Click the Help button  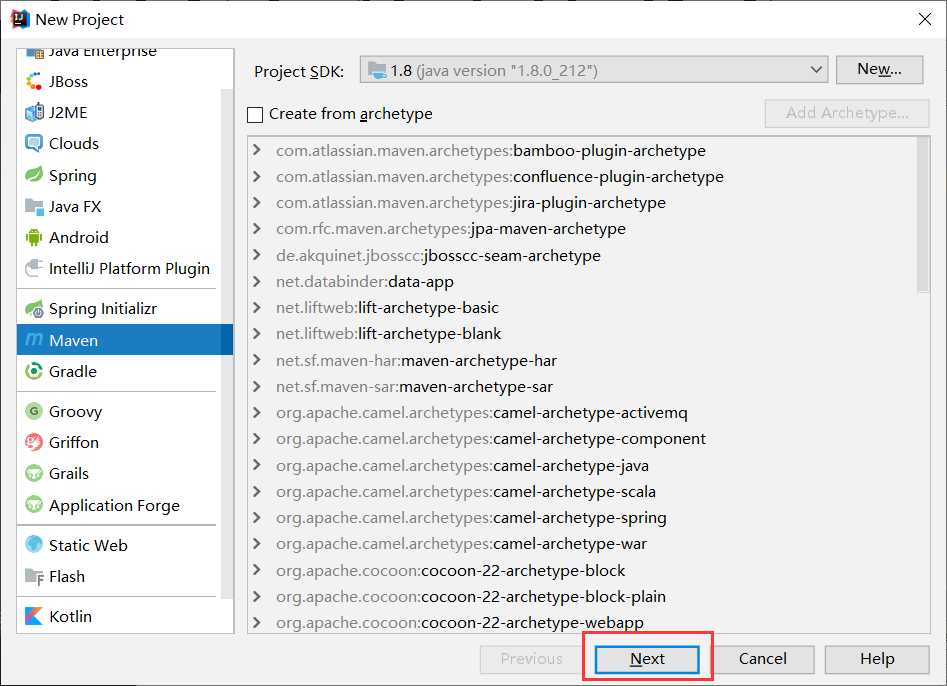coord(877,659)
